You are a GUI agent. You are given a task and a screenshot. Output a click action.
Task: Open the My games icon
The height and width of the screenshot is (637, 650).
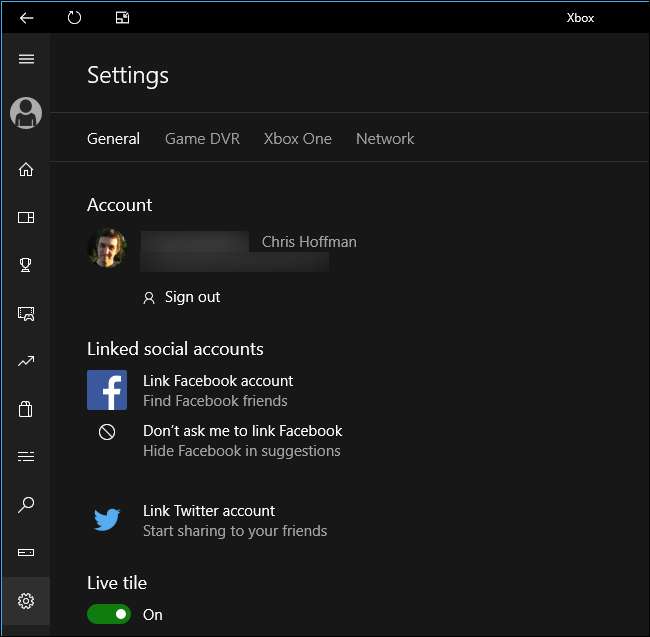point(26,217)
